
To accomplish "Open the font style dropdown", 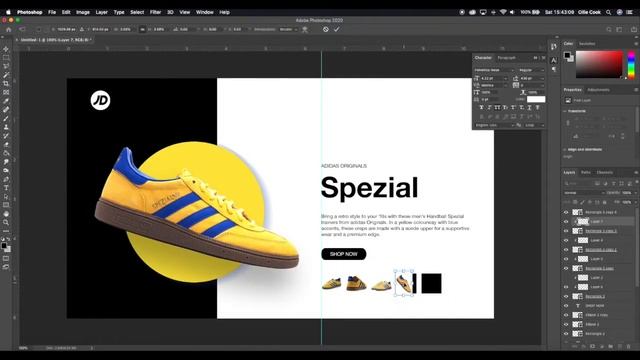I will coord(531,70).
